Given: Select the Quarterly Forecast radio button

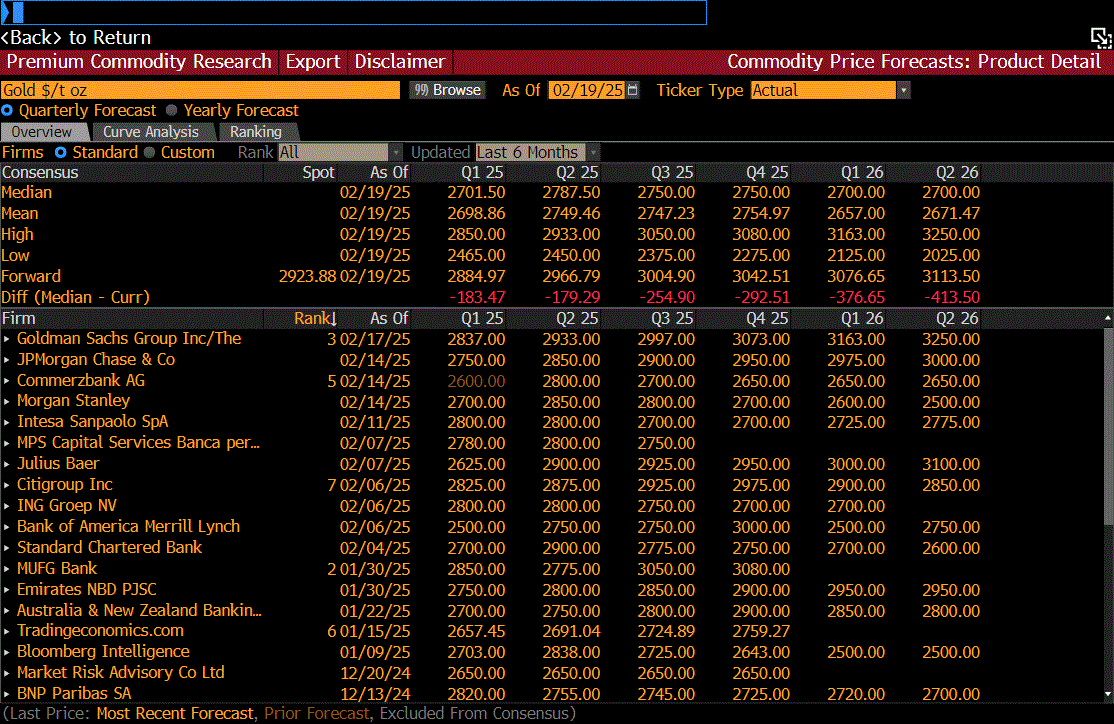Looking at the screenshot, I should point(7,110).
